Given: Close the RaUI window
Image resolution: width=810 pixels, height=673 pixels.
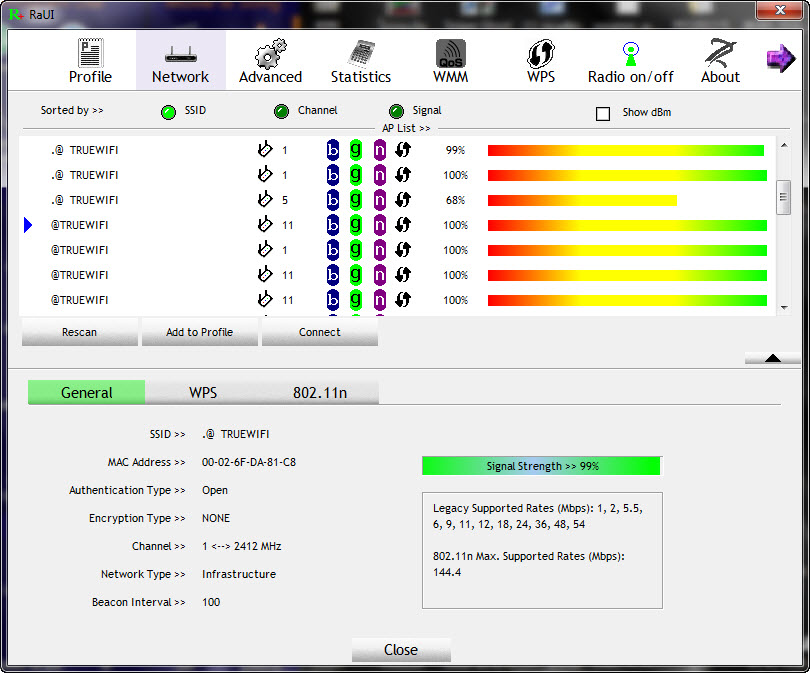Looking at the screenshot, I should click(x=780, y=10).
